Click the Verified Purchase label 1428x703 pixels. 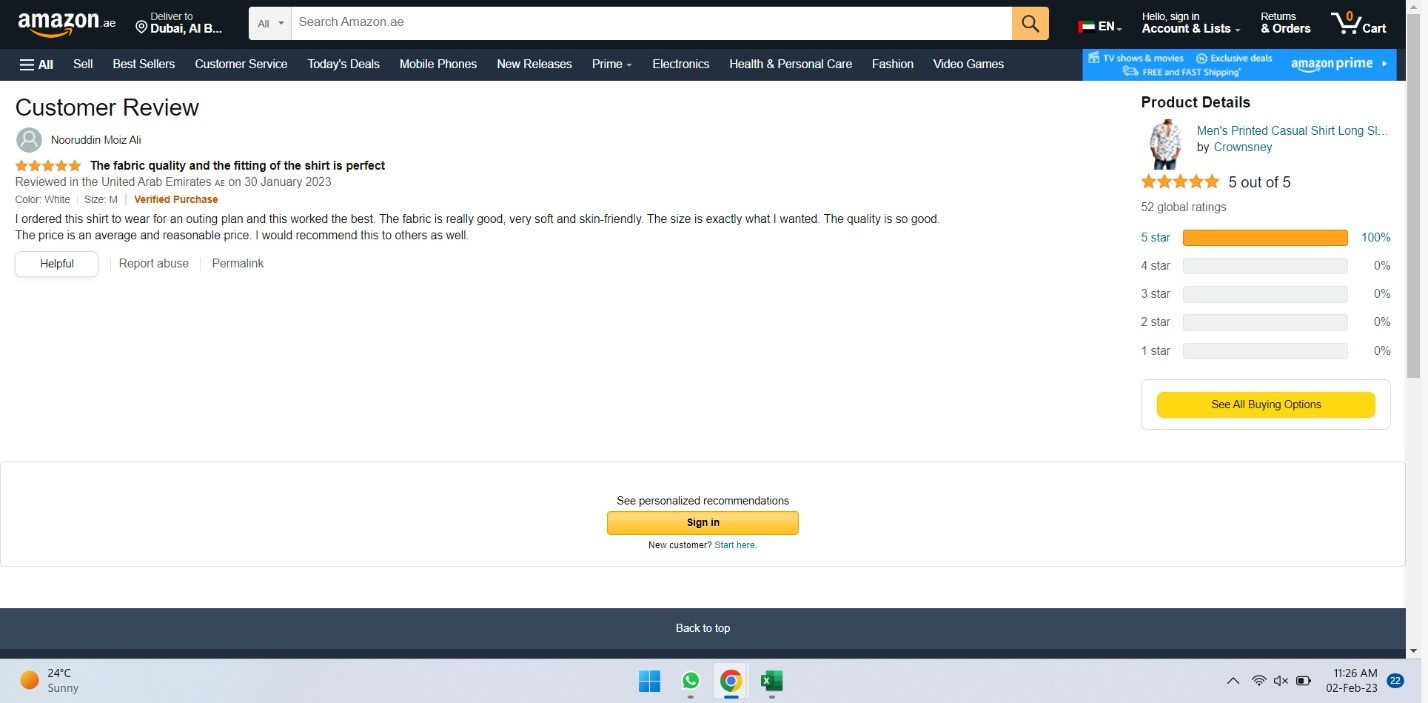coord(176,200)
